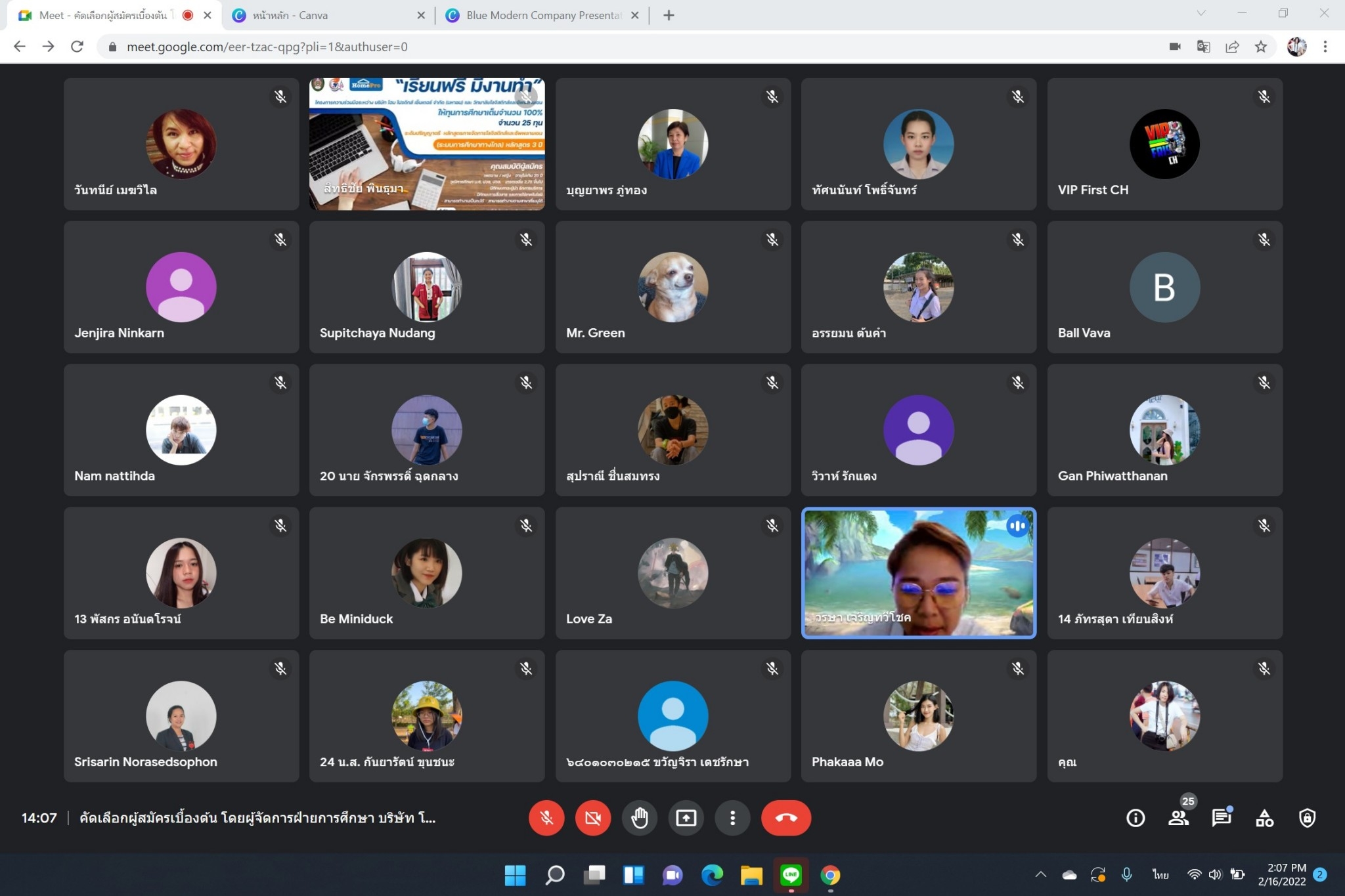The height and width of the screenshot is (896, 1345).
Task: Toggle the microphone mute button
Action: [x=546, y=818]
